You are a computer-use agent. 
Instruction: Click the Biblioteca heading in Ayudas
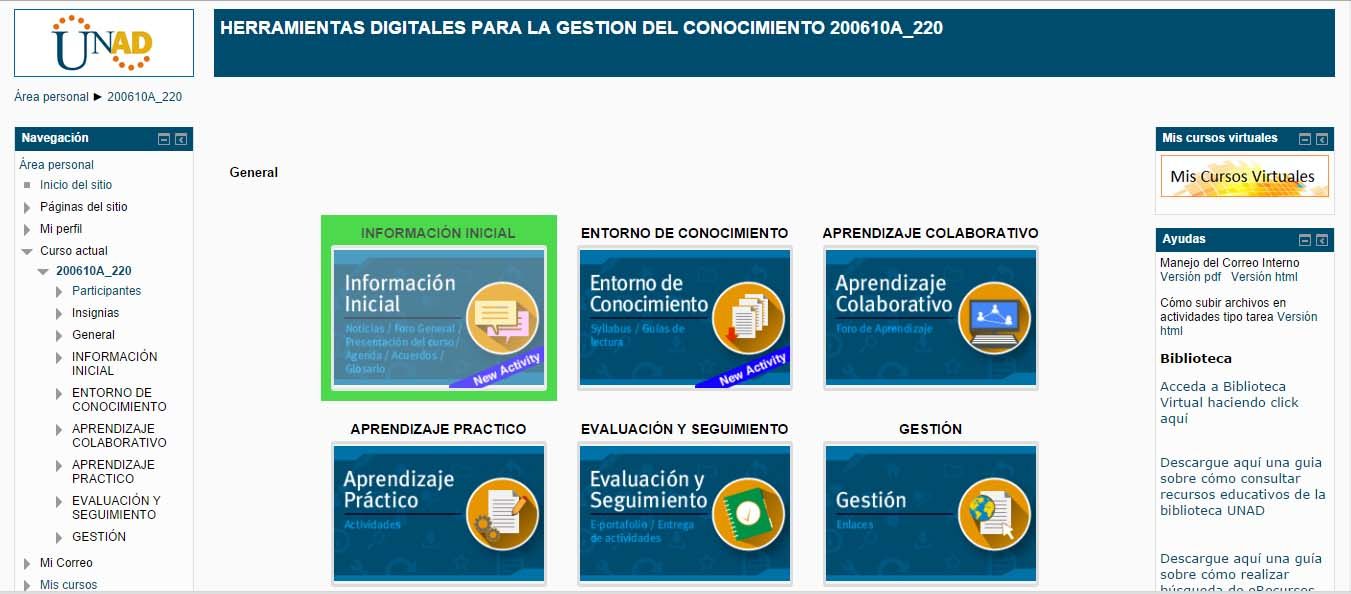(x=1196, y=358)
